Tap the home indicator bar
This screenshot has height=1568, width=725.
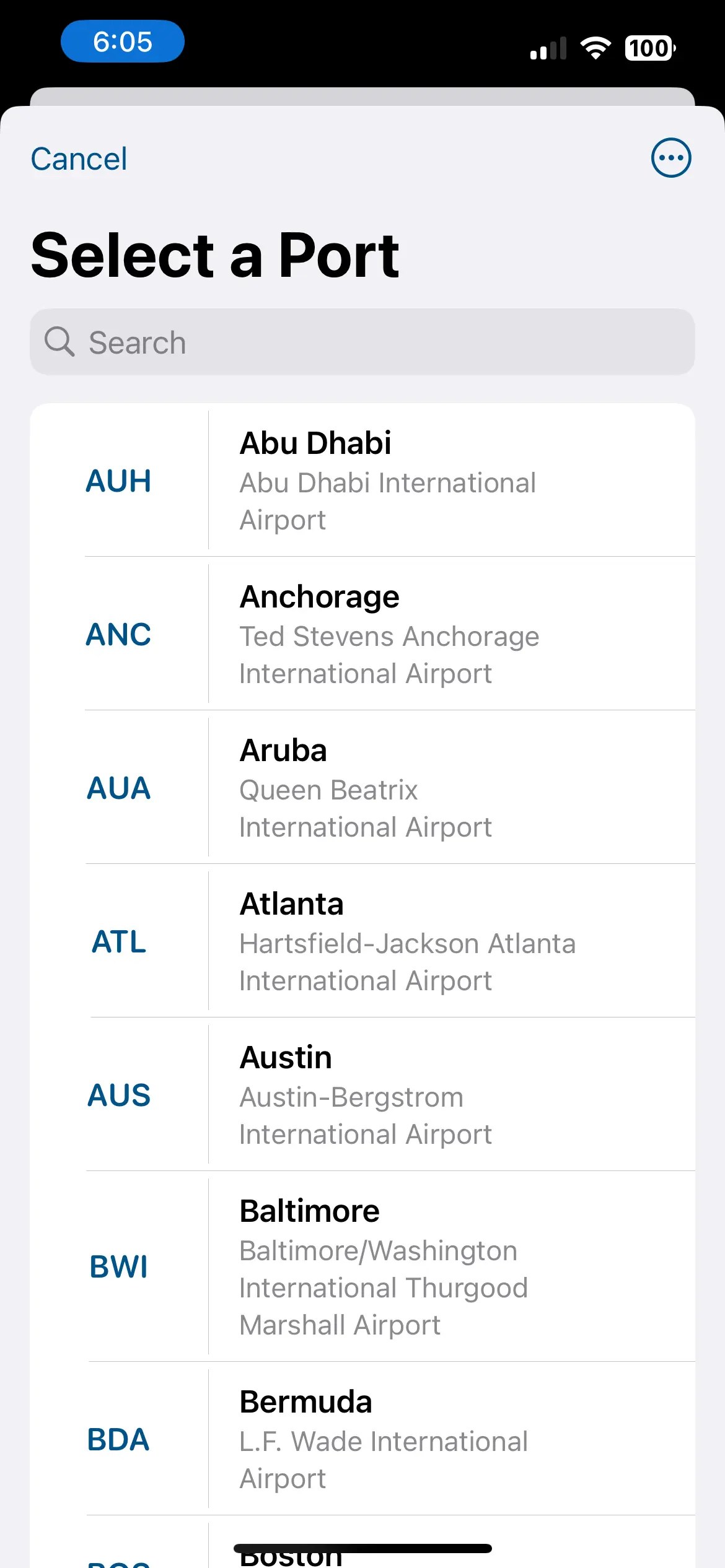click(x=362, y=1548)
